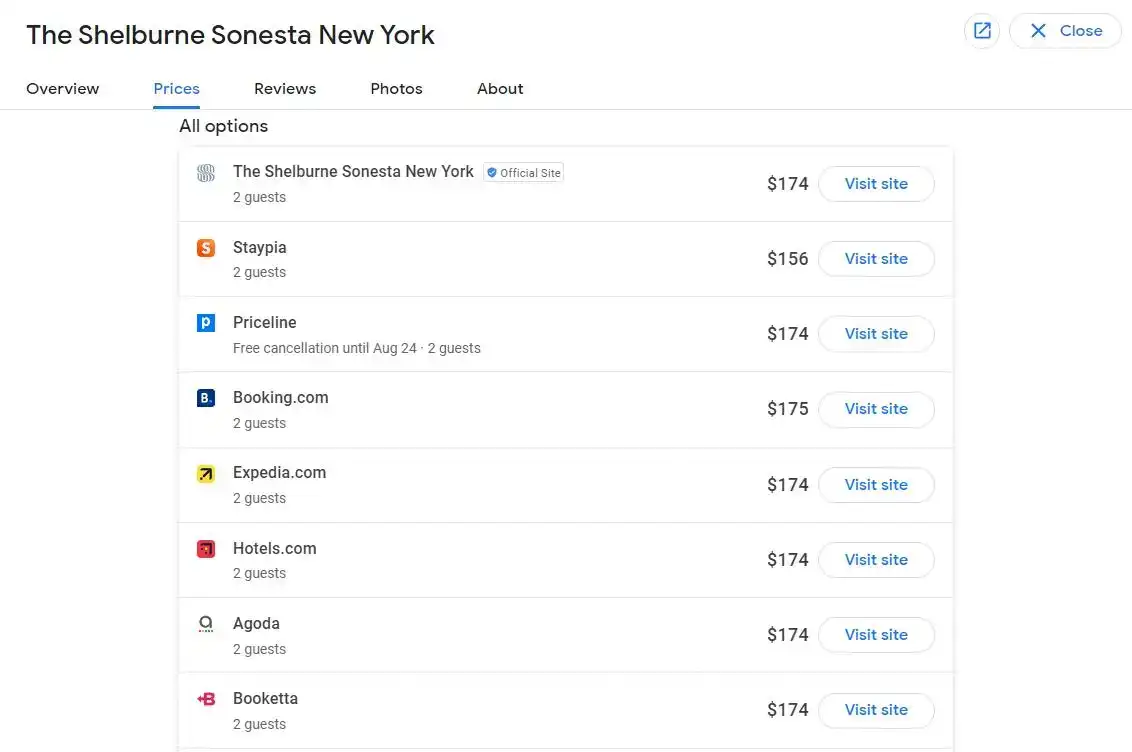Open the Reviews tab
Image resolution: width=1132 pixels, height=752 pixels.
pyautogui.click(x=285, y=89)
